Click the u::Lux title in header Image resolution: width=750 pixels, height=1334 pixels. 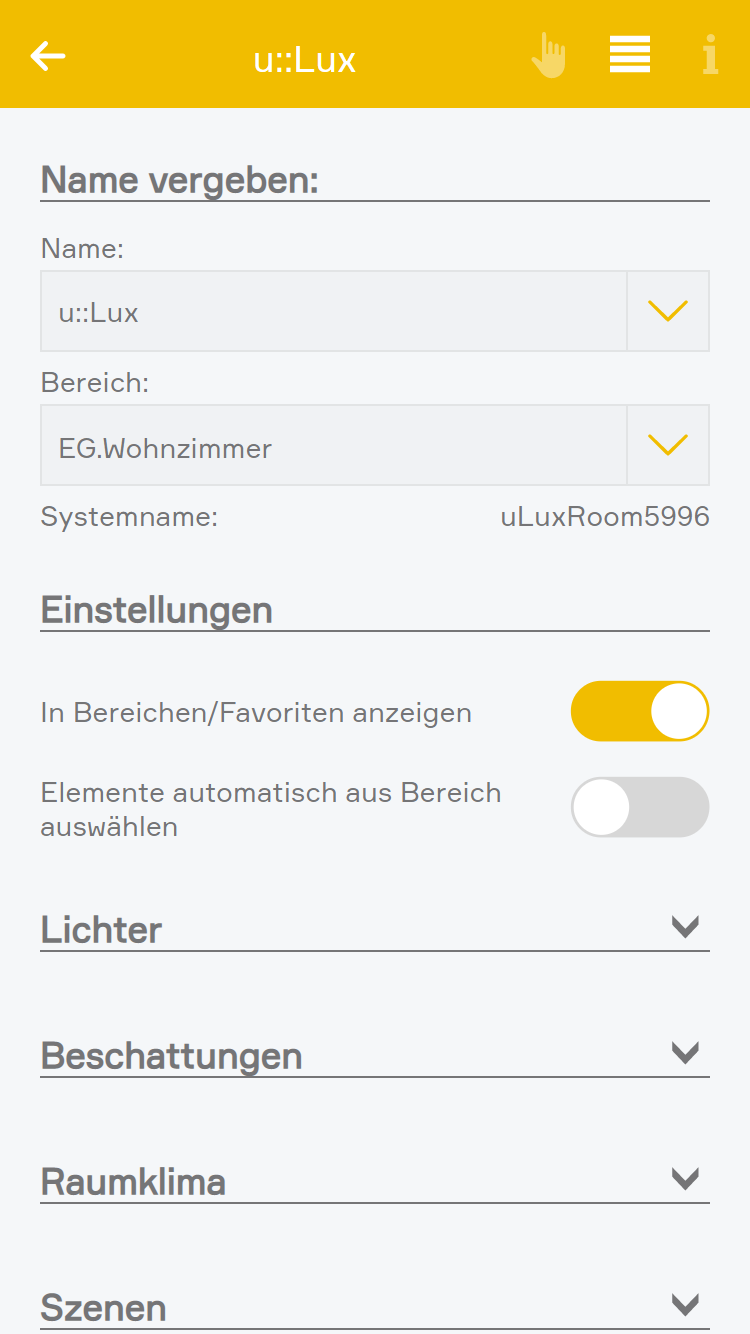pos(305,60)
